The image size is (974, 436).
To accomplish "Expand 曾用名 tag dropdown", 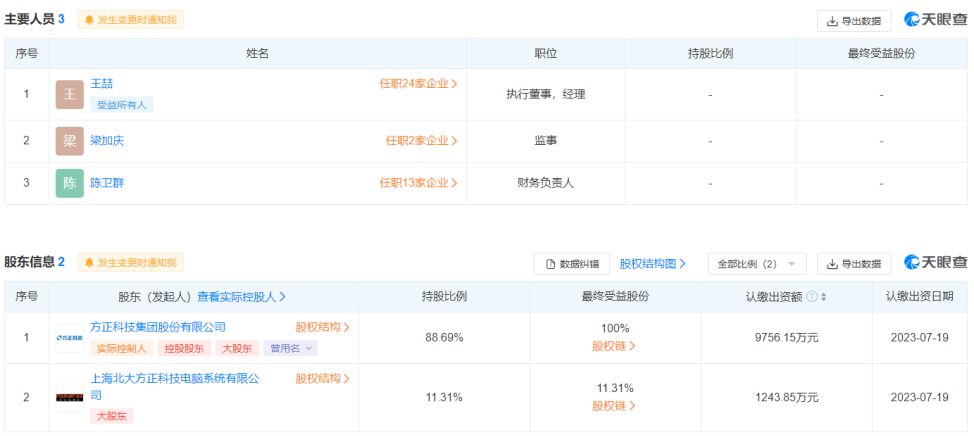I will coord(291,348).
